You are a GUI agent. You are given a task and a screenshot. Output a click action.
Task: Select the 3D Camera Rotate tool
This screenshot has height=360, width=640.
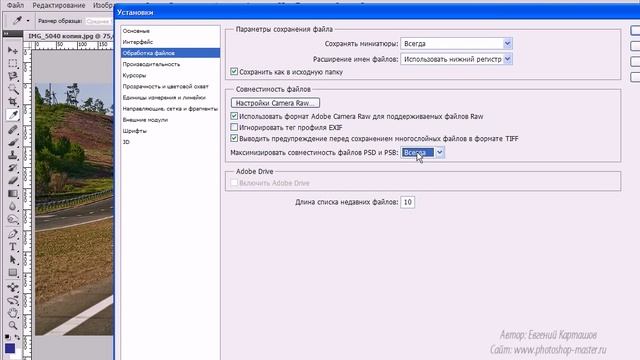coord(13,300)
